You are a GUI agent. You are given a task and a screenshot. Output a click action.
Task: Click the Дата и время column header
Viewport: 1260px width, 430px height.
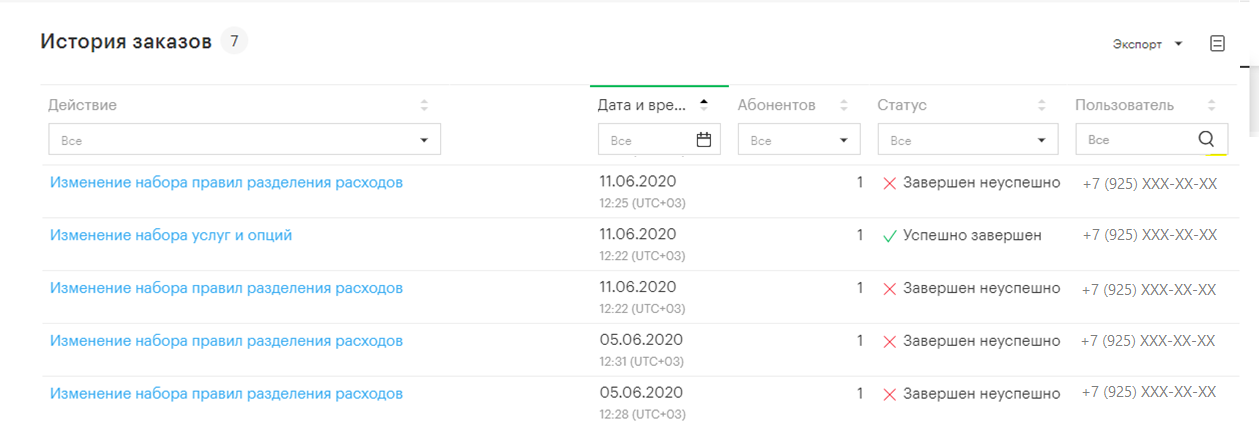coord(642,105)
